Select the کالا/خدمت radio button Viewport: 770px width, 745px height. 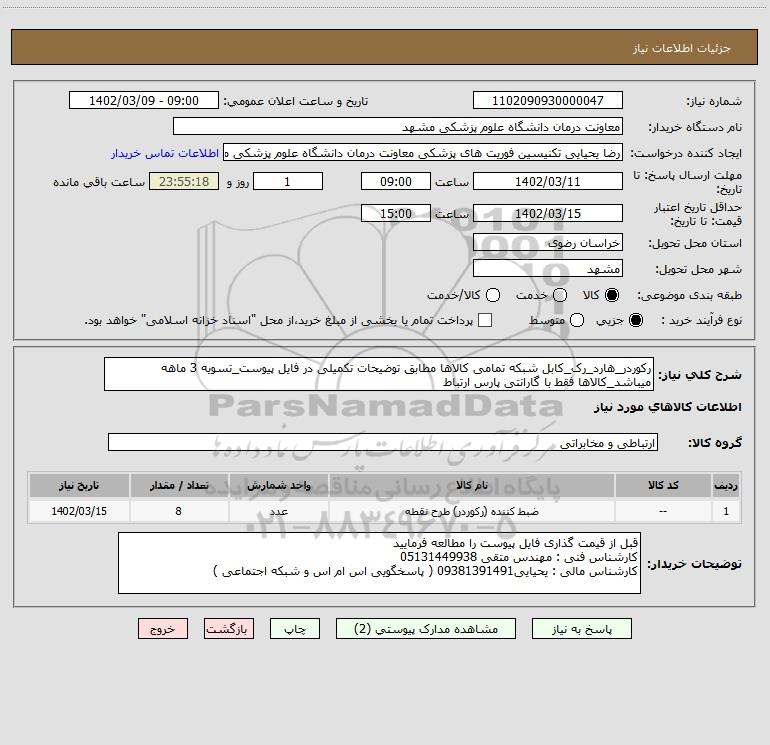pos(493,295)
